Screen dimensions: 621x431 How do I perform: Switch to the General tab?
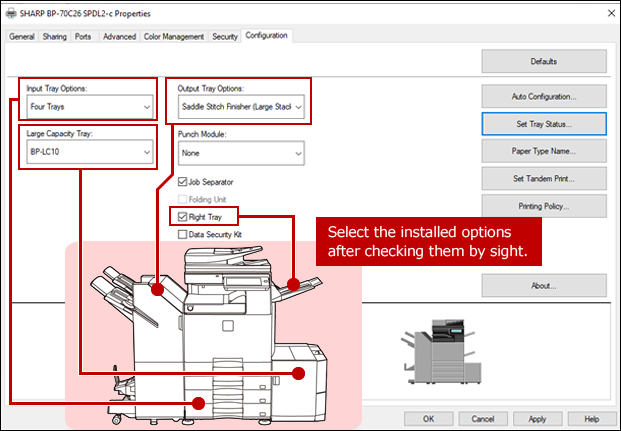(22, 37)
